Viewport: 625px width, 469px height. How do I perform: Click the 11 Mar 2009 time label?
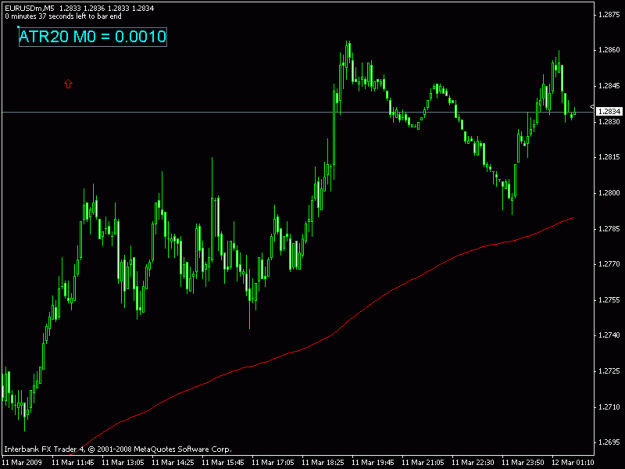pos(22,463)
